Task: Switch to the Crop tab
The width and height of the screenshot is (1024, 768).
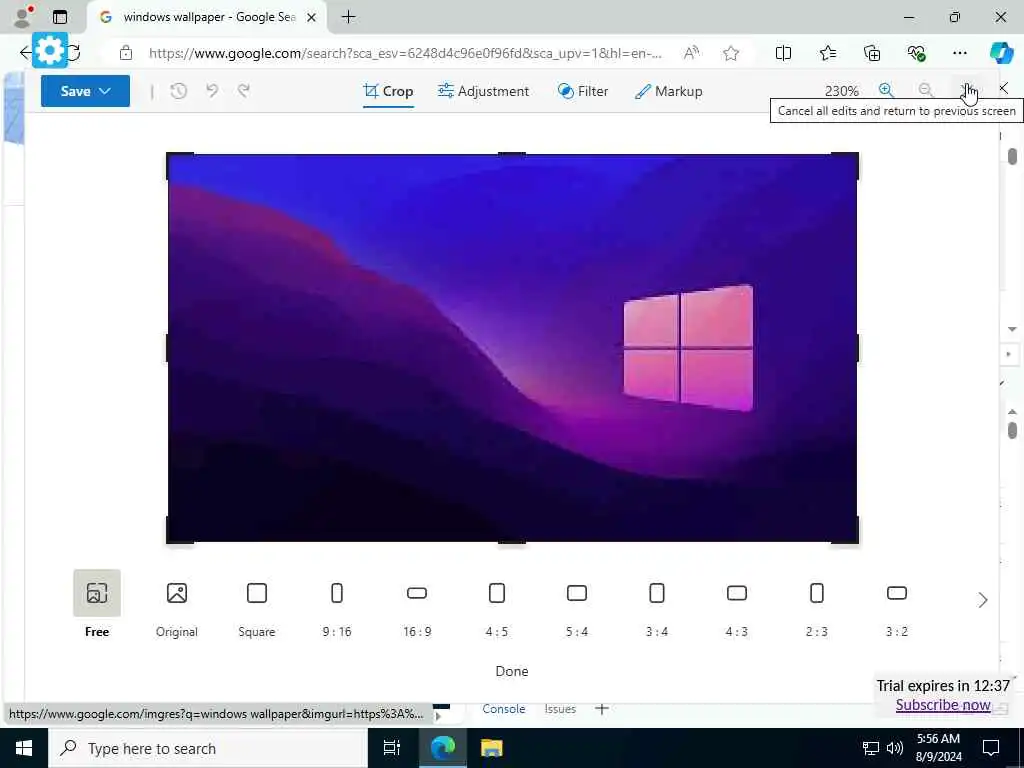Action: tap(388, 91)
